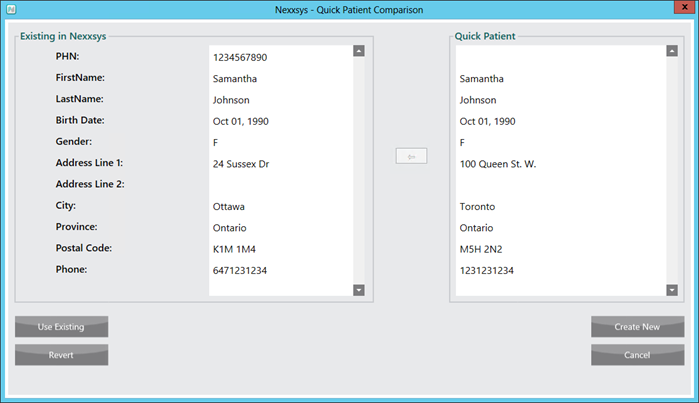Click scroll-down arrow in Quick Patient list
The image size is (699, 403).
672,290
